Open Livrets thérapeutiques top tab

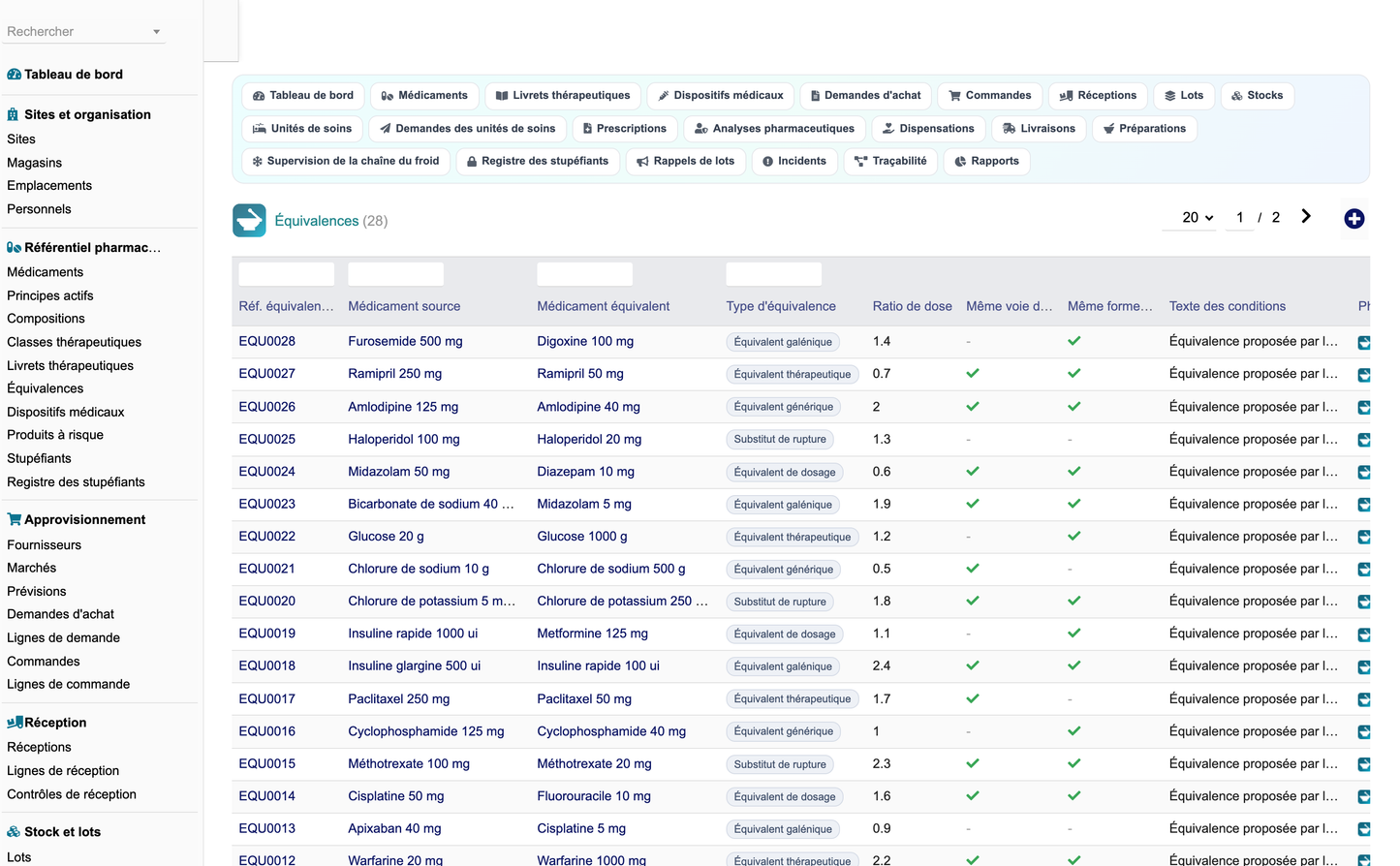click(563, 95)
